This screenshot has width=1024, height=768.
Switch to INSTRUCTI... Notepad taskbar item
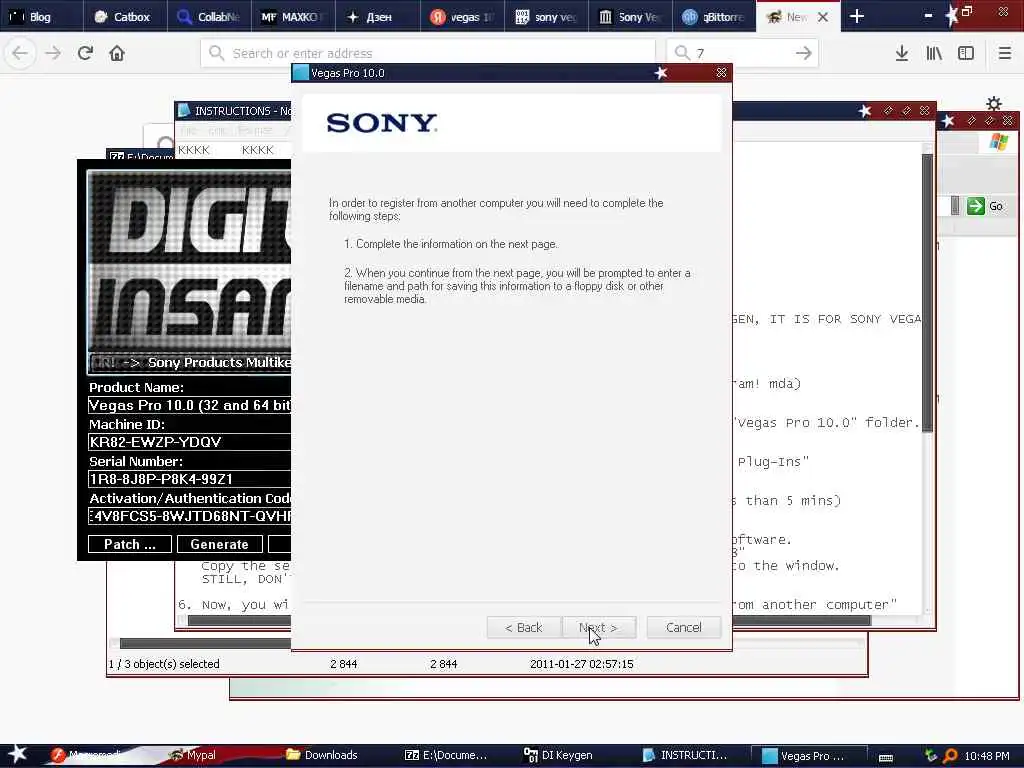(684, 755)
